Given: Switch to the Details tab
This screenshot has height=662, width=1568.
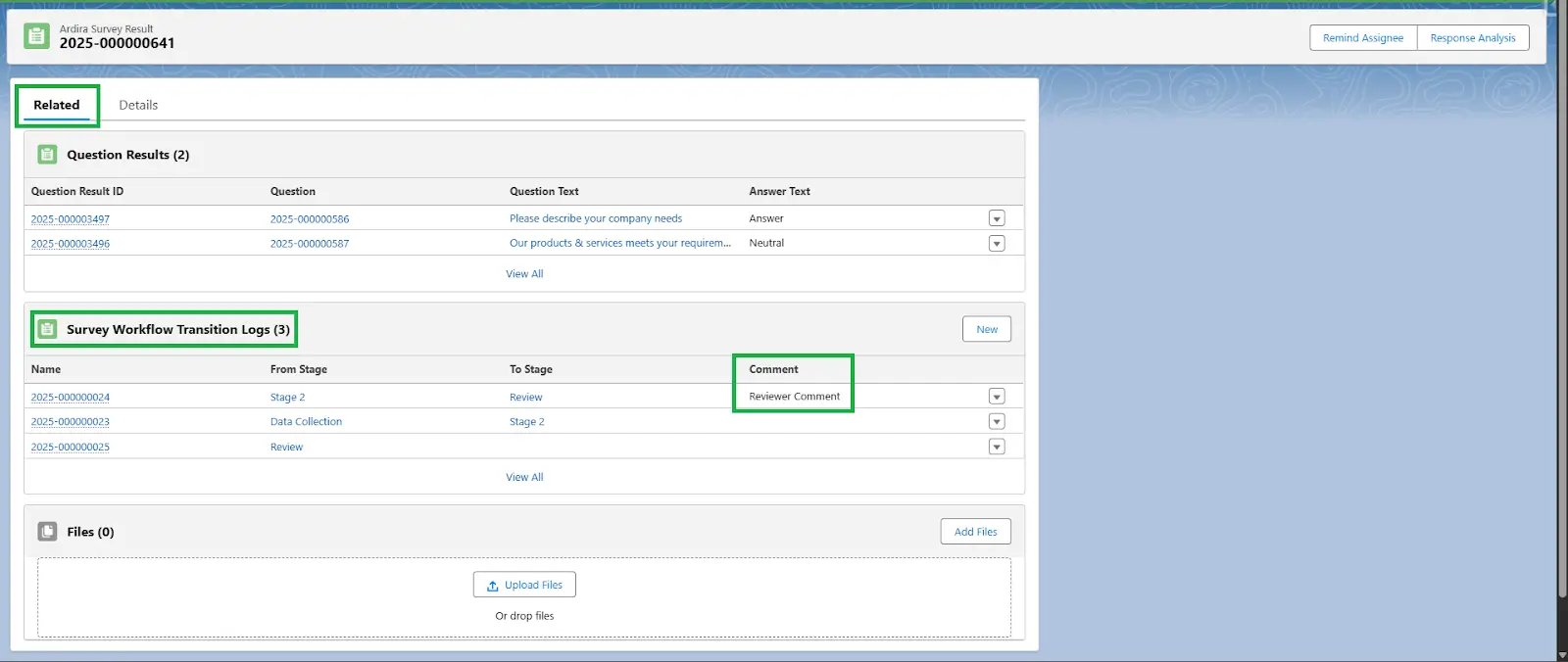Looking at the screenshot, I should (138, 105).
